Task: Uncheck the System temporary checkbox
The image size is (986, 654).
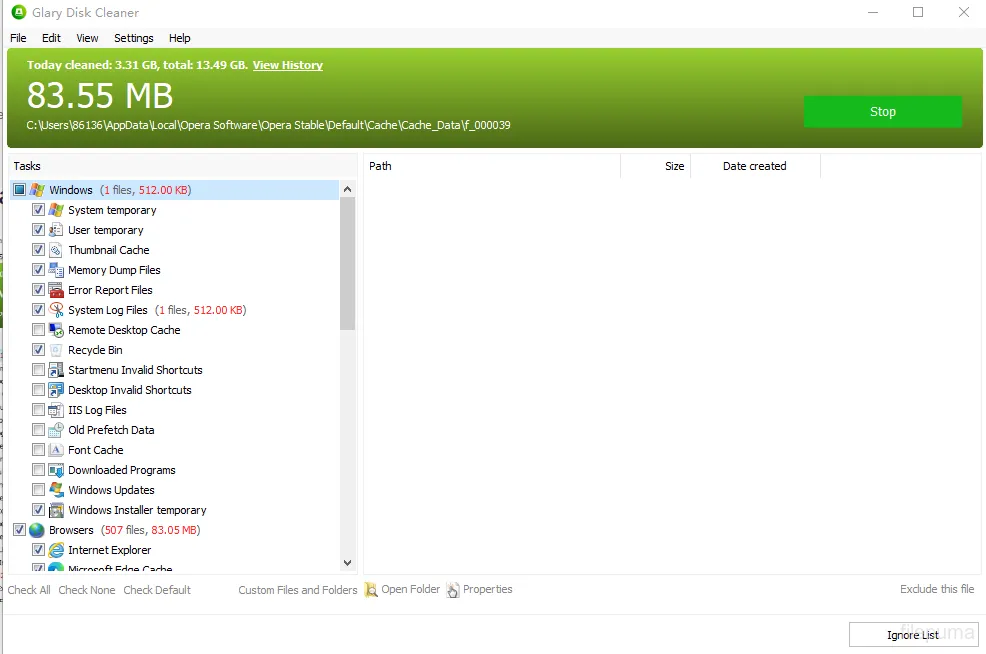Action: pyautogui.click(x=38, y=210)
